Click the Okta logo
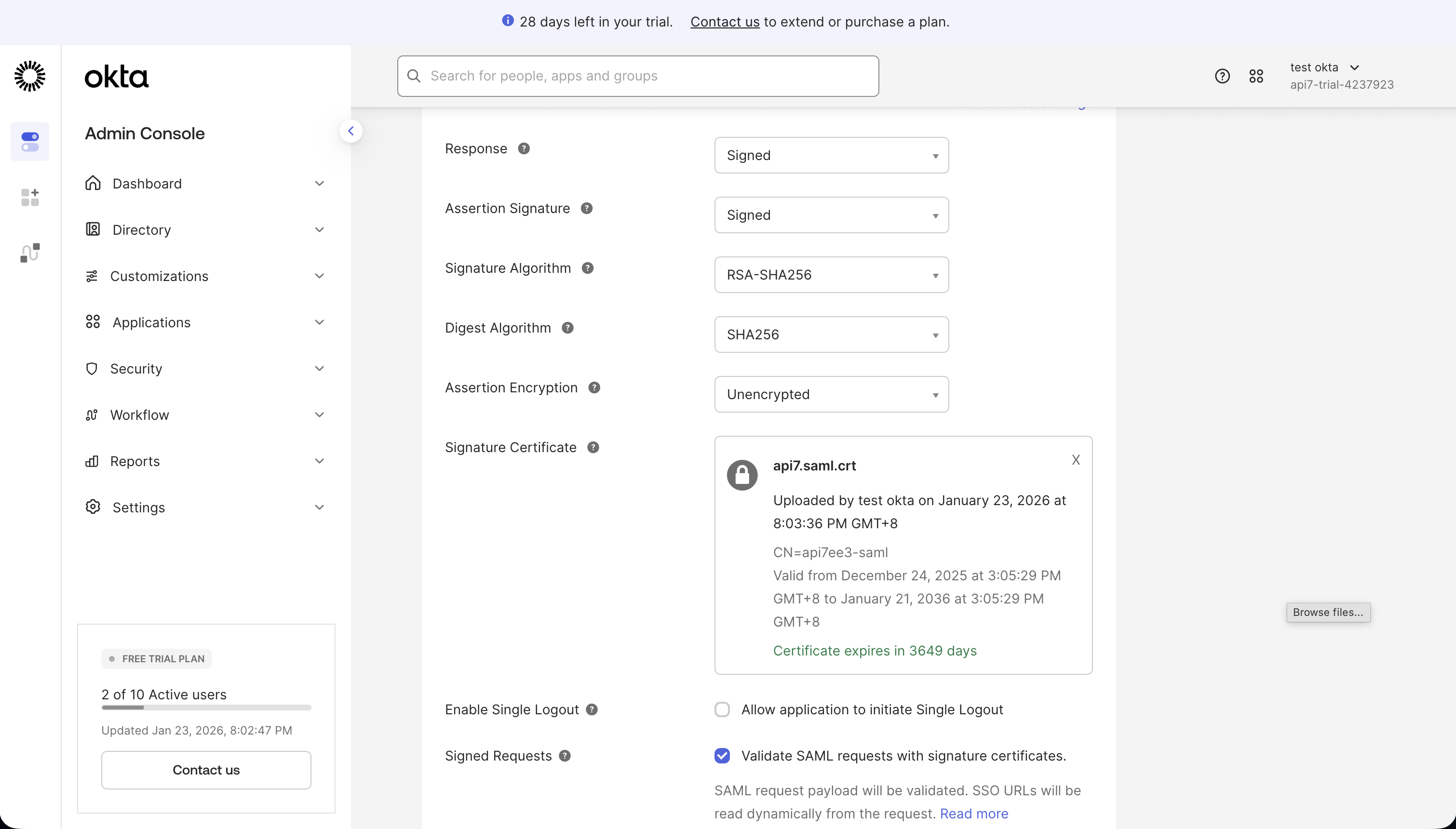 point(116,76)
